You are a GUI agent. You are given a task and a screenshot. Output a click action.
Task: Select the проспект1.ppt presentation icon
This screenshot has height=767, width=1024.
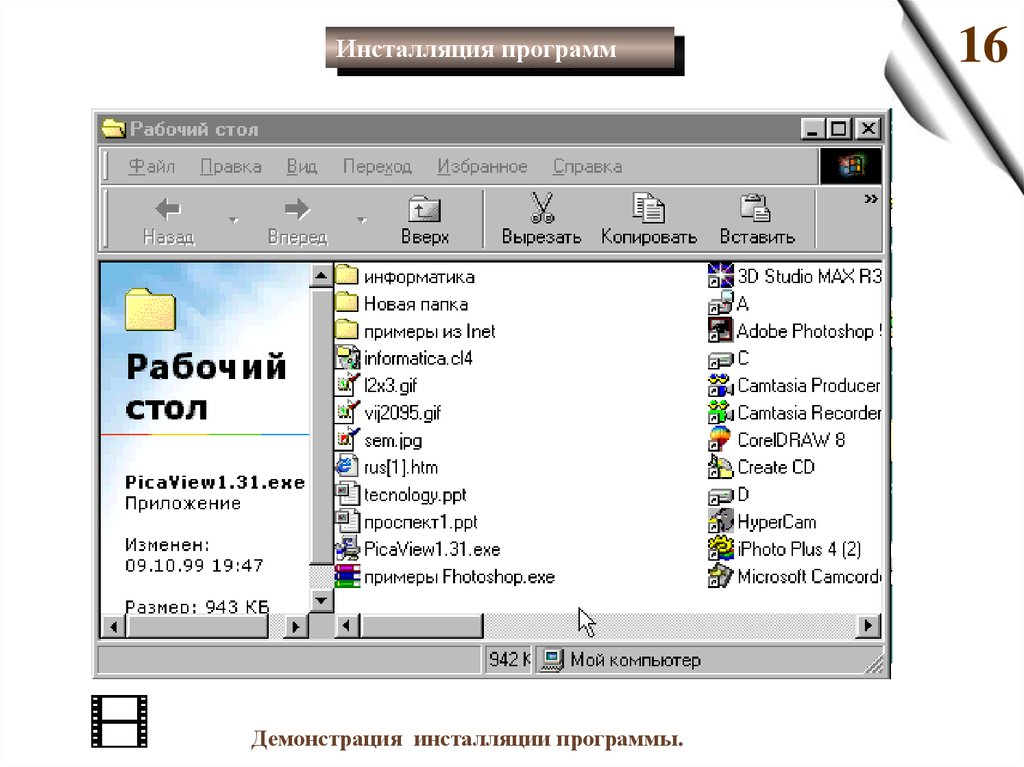347,521
